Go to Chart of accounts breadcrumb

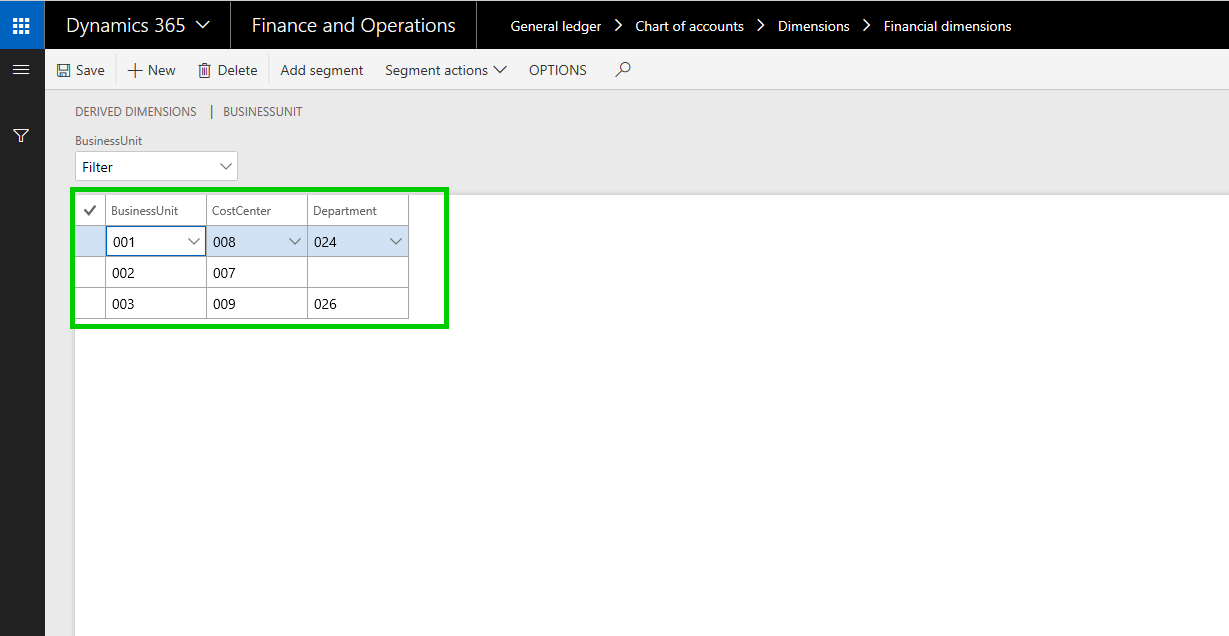pyautogui.click(x=689, y=26)
